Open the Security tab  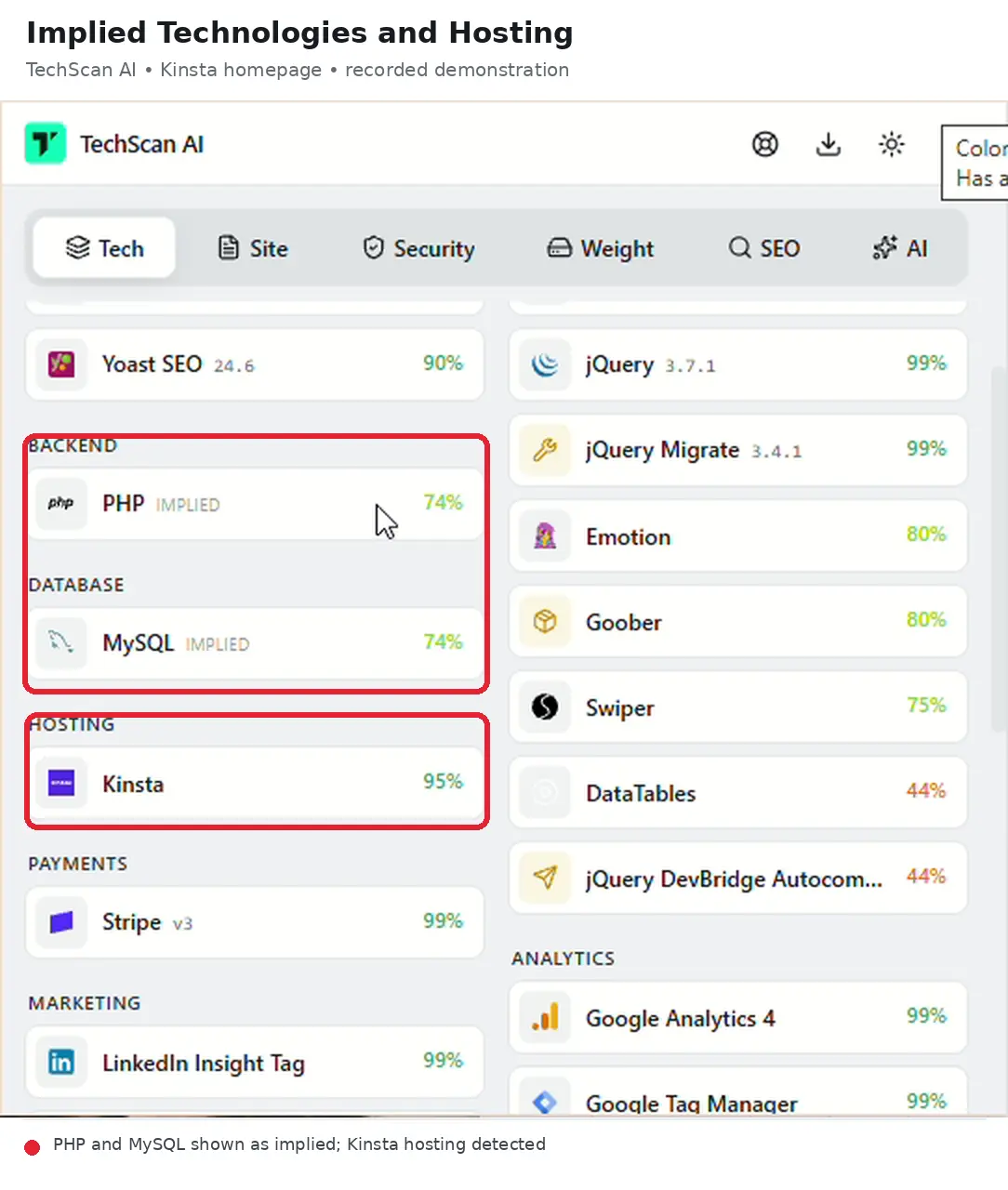coord(418,248)
